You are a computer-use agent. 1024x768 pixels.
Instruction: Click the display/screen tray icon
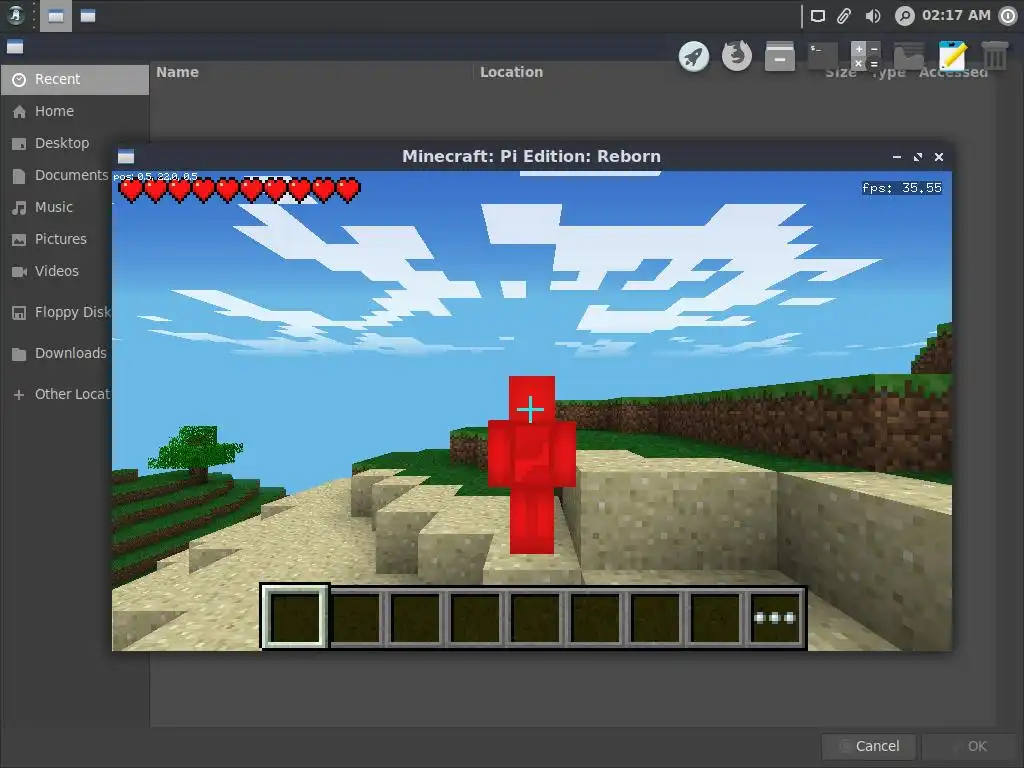point(818,16)
